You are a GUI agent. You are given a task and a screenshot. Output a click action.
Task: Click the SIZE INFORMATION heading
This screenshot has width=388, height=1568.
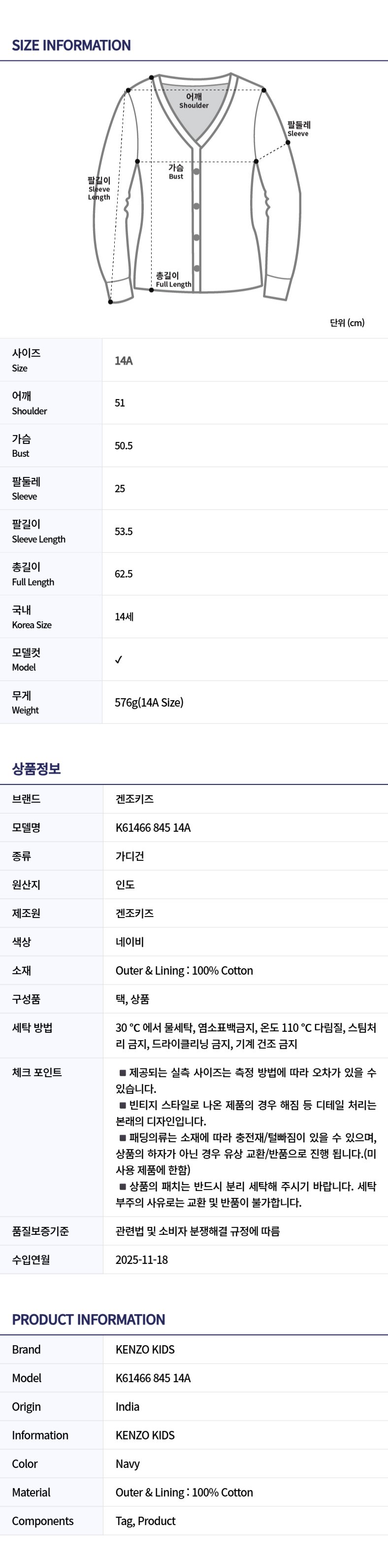coord(71,46)
